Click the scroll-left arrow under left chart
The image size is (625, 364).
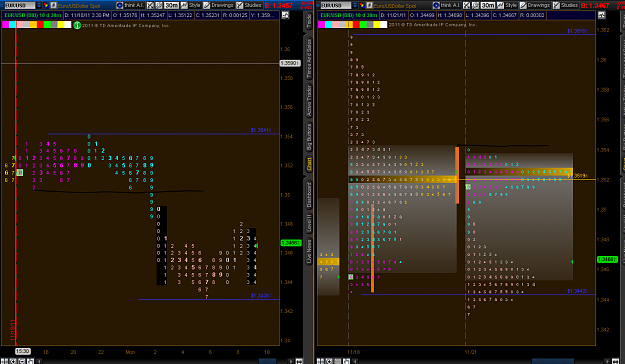tap(39, 361)
